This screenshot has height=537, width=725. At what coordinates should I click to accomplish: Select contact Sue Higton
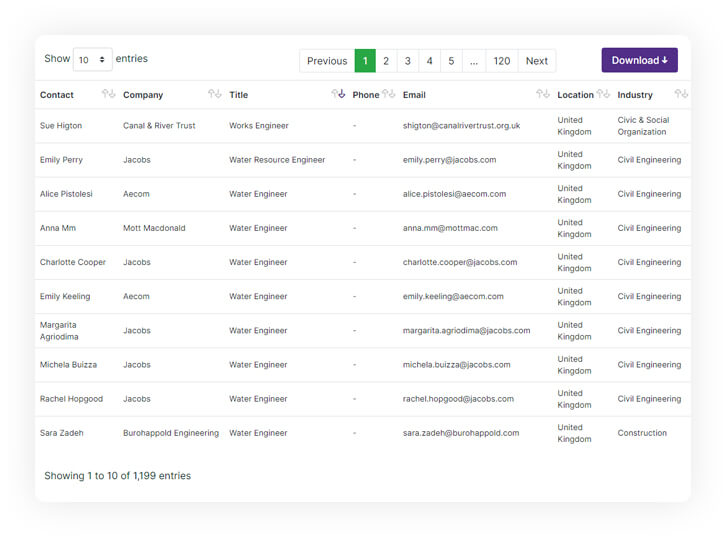61,125
